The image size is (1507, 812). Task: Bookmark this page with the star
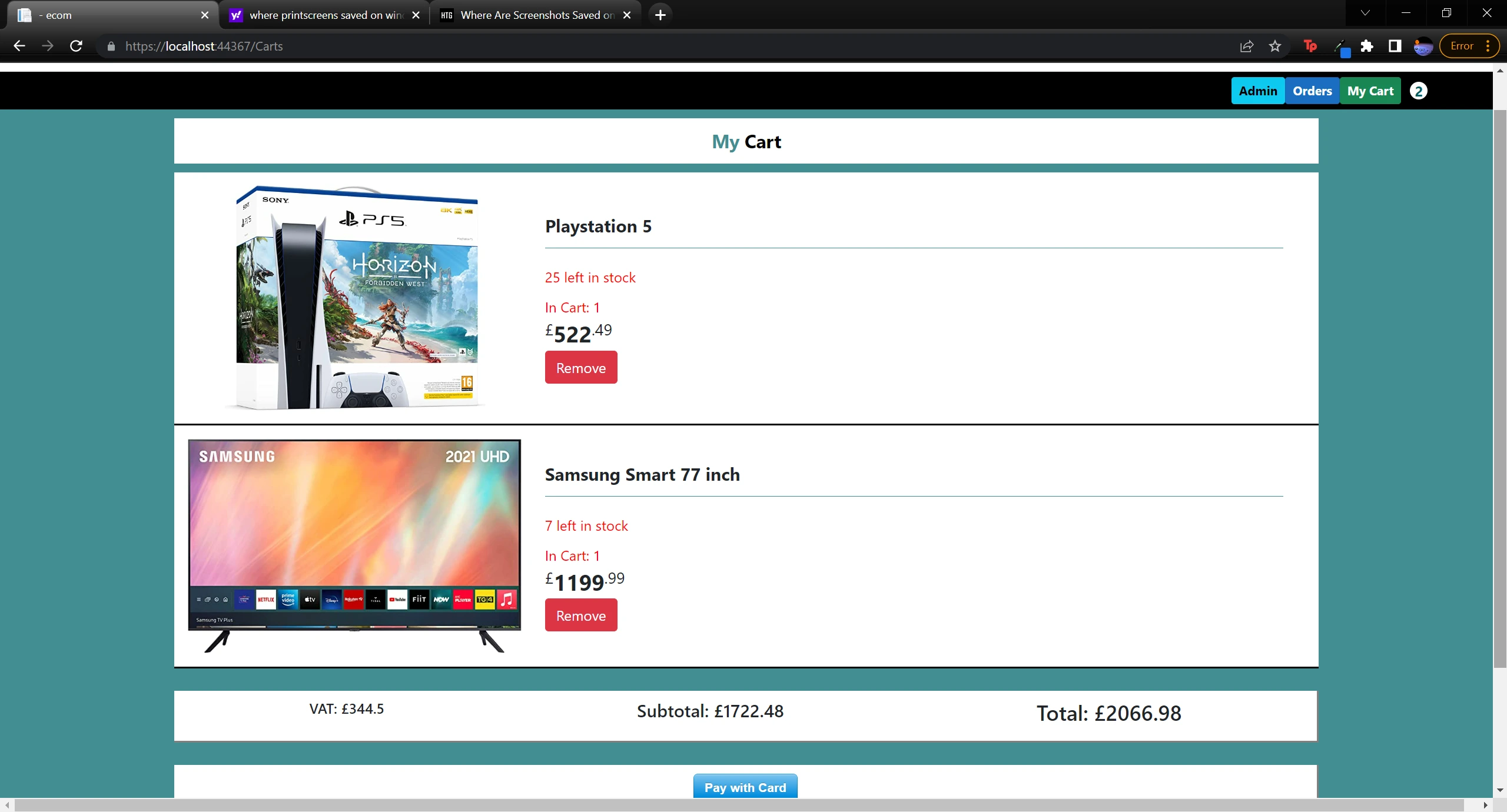click(x=1275, y=46)
